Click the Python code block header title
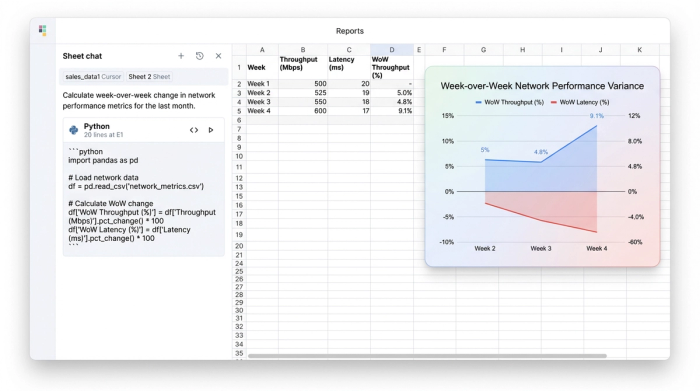 tap(96, 126)
